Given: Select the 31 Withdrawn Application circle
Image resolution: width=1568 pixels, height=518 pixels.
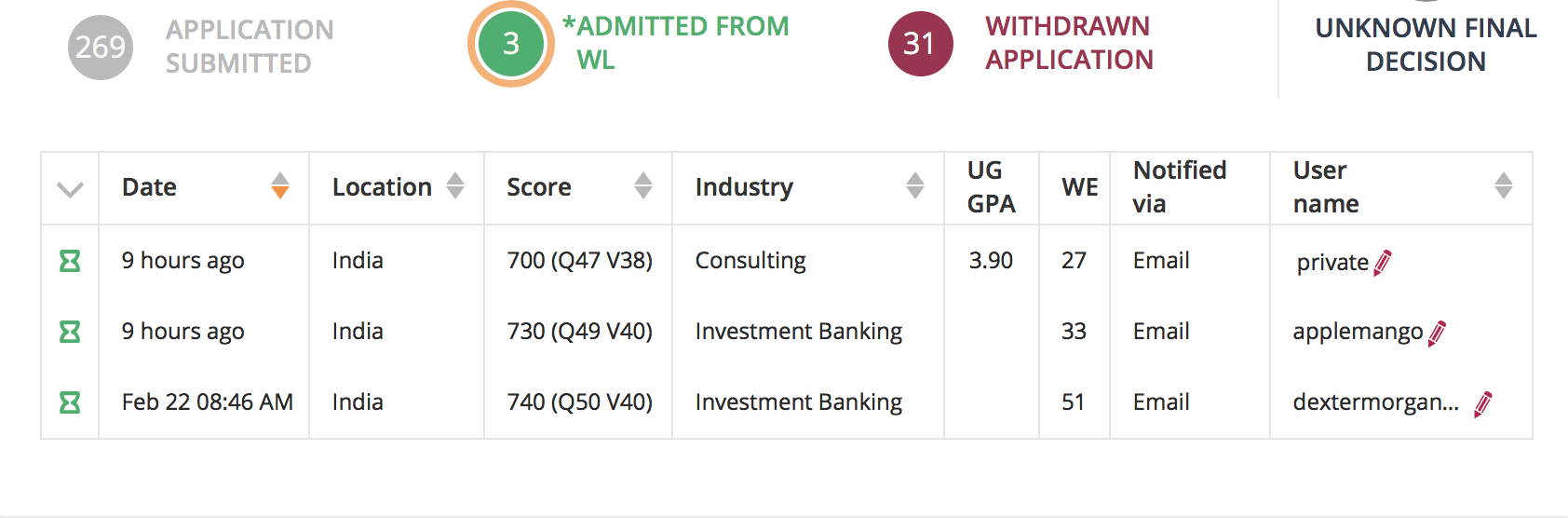Looking at the screenshot, I should pyautogui.click(x=920, y=44).
